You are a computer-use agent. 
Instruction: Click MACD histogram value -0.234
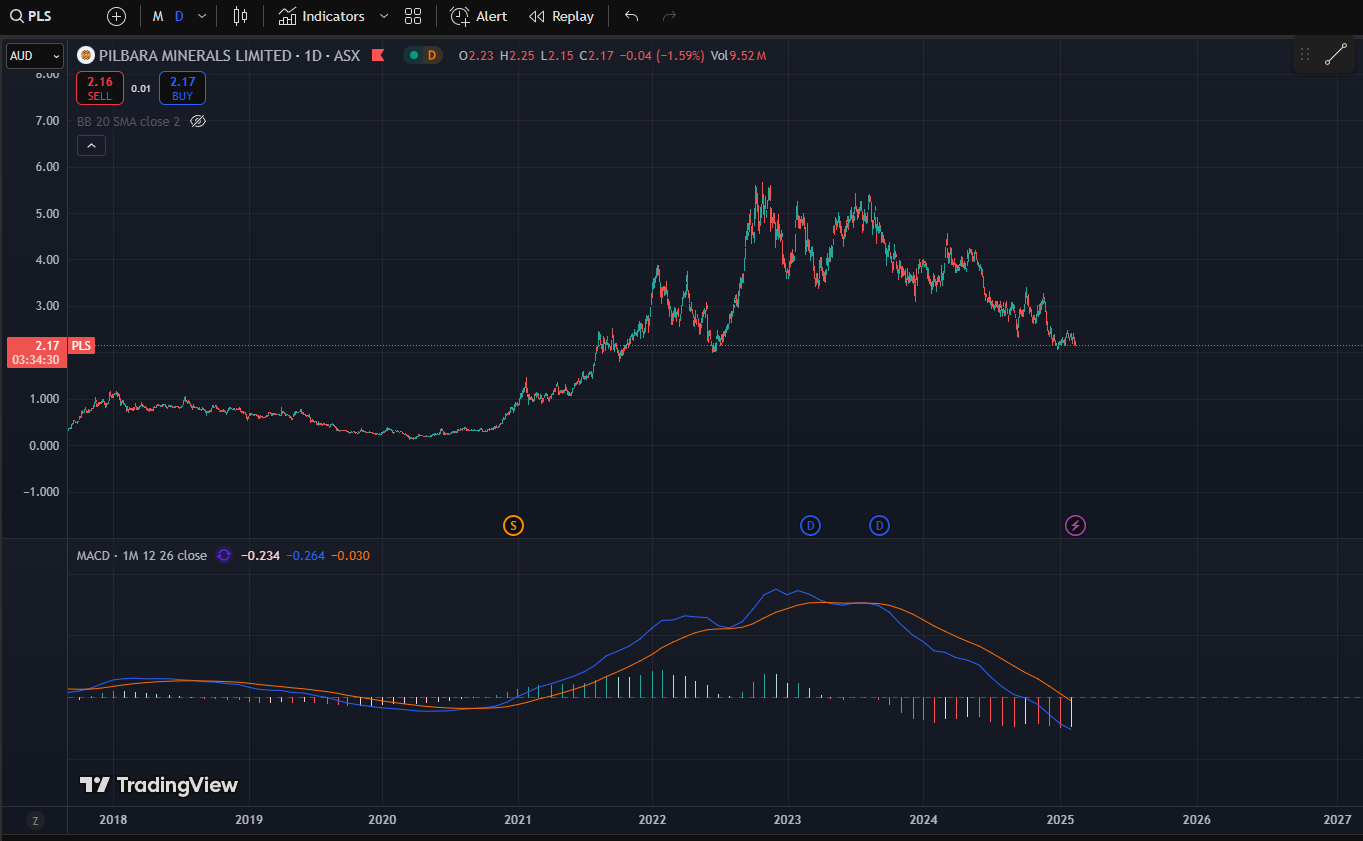tap(260, 556)
